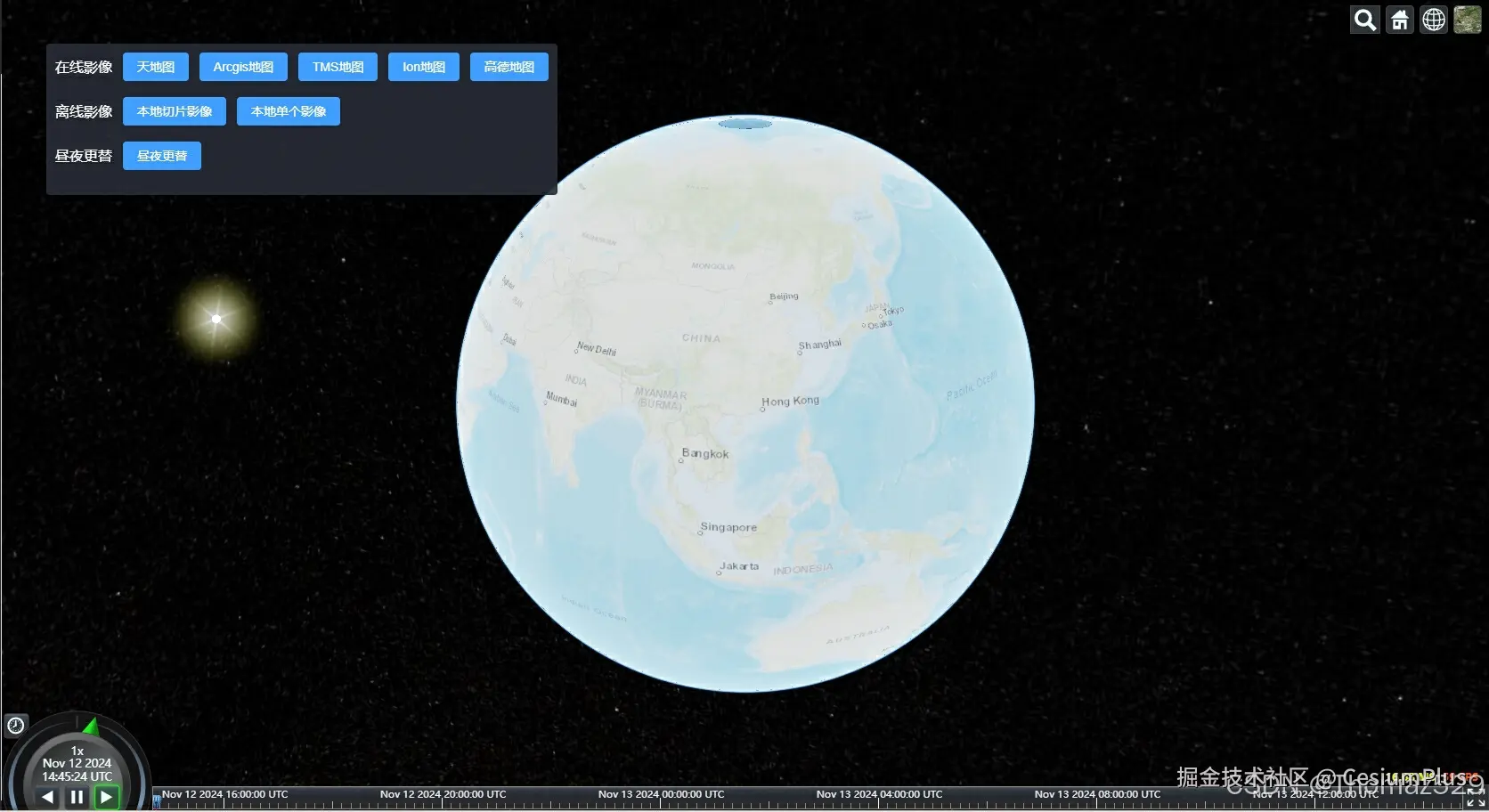
Task: Click the Singapore label on the globe
Action: [728, 527]
